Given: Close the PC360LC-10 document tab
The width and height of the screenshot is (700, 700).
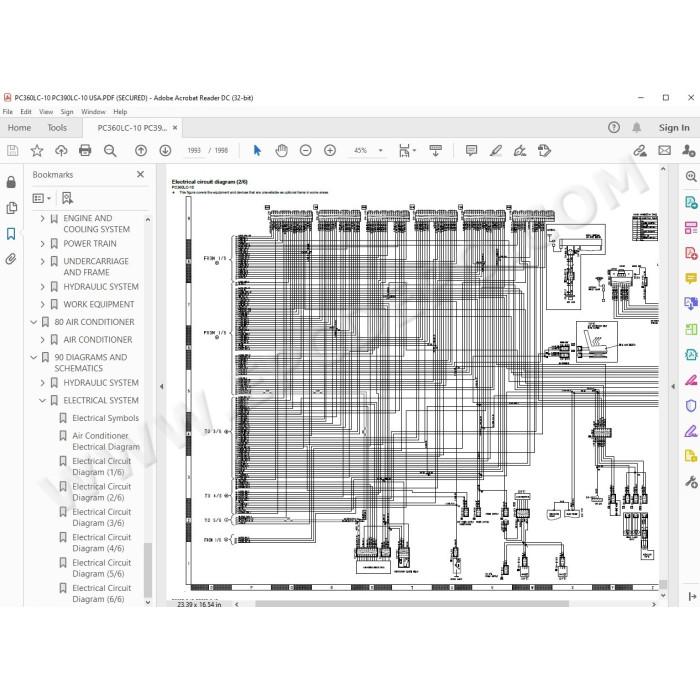Looking at the screenshot, I should point(175,128).
